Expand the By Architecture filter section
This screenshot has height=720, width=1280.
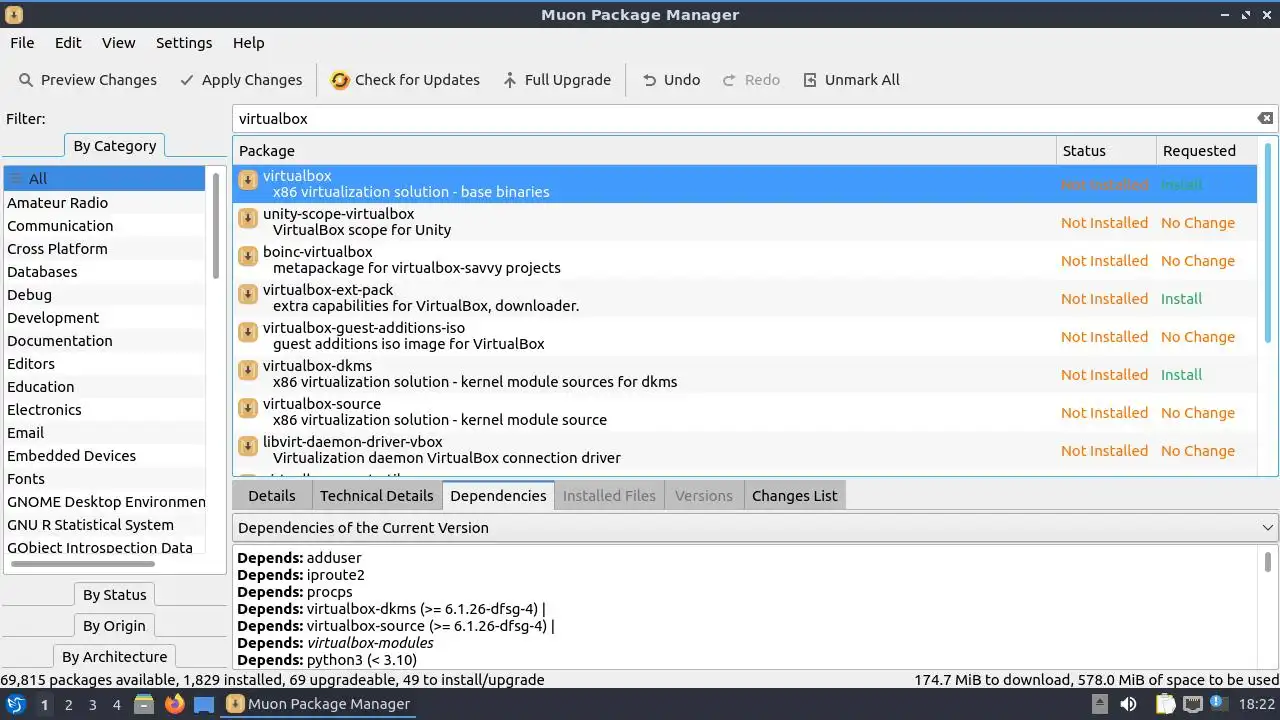114,657
